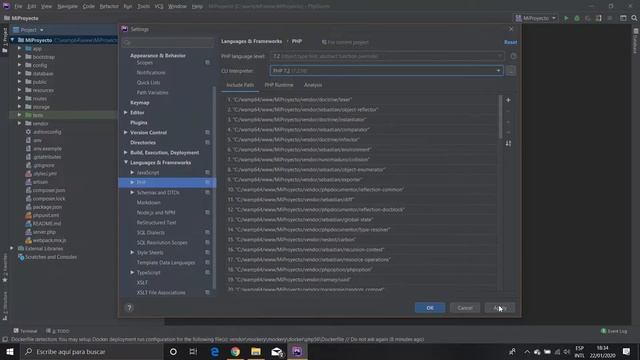Toggle the Project side tab
640x360 pixels.
pos(4,40)
